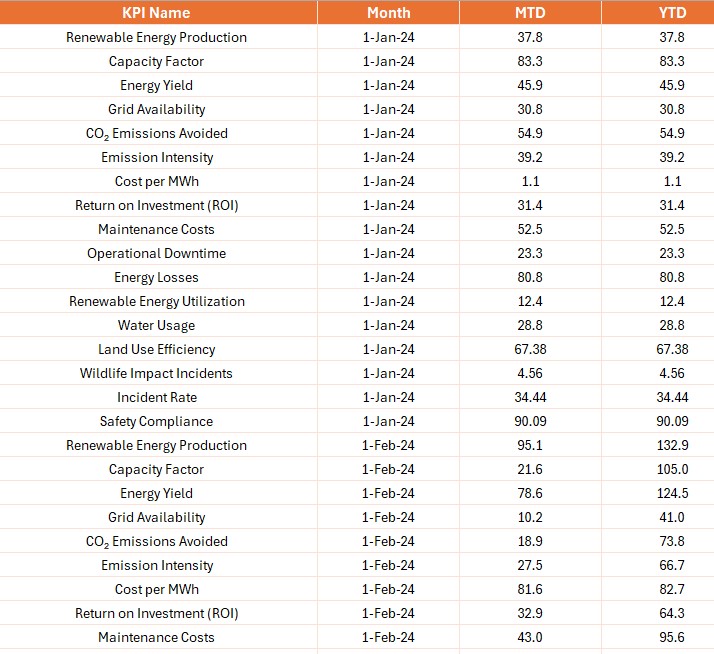This screenshot has width=714, height=654.
Task: Select the MTD cell showing 23.3
Action: pos(530,253)
